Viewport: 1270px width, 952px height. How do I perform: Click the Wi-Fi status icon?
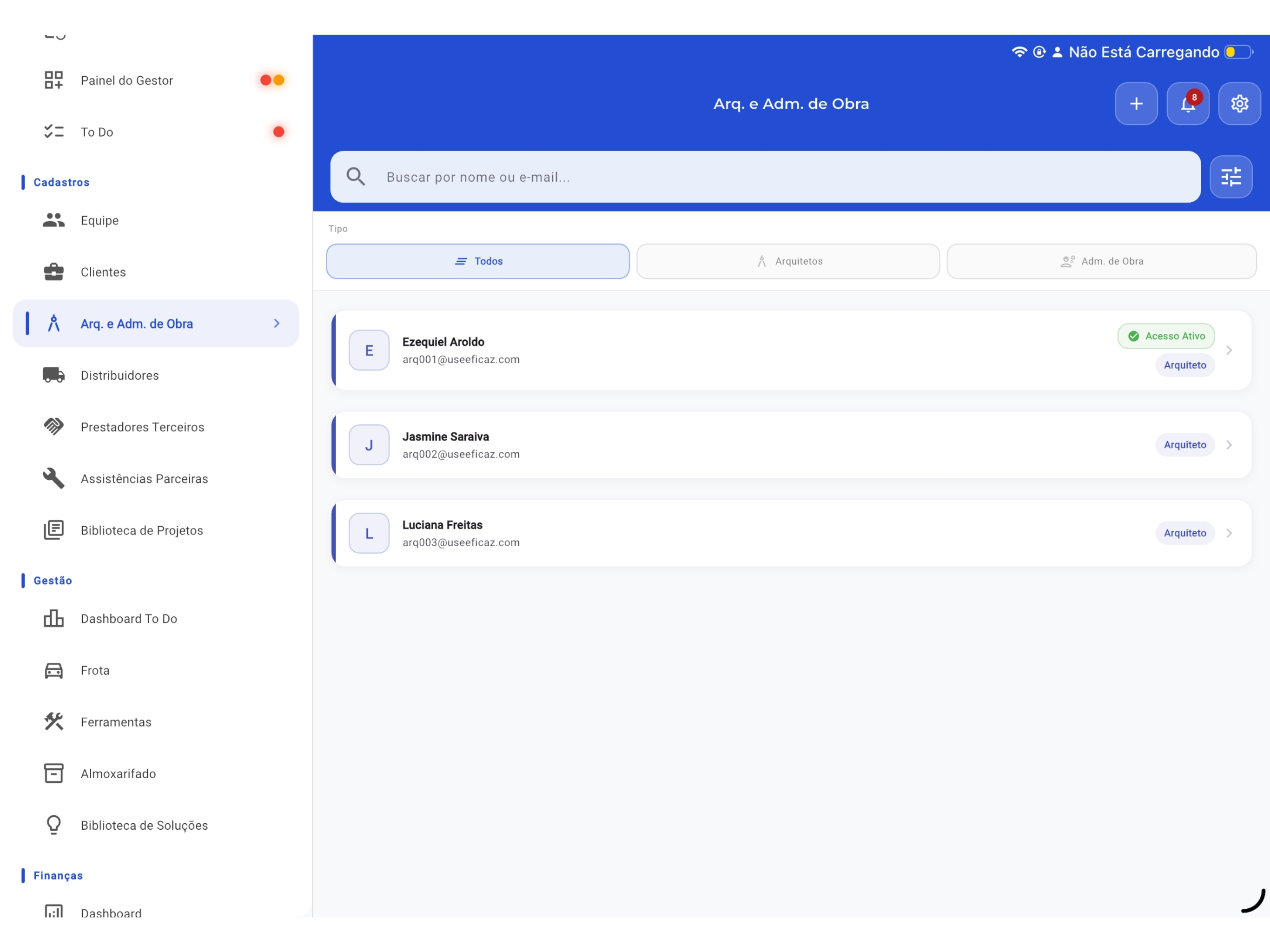click(x=1019, y=52)
